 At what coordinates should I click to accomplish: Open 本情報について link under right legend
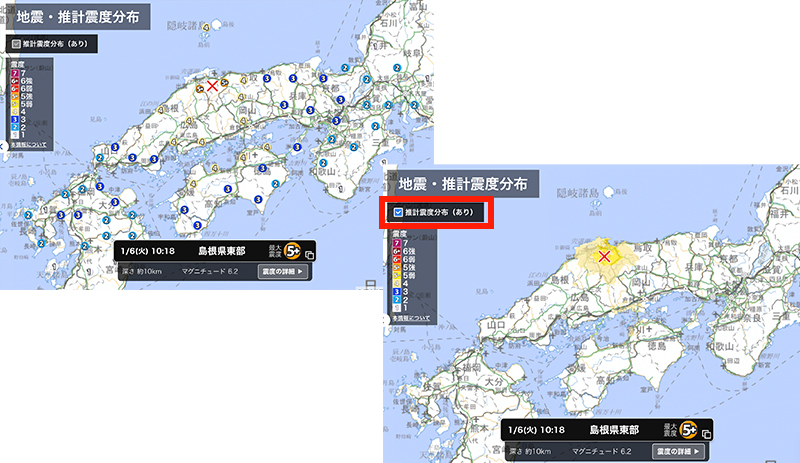410,318
